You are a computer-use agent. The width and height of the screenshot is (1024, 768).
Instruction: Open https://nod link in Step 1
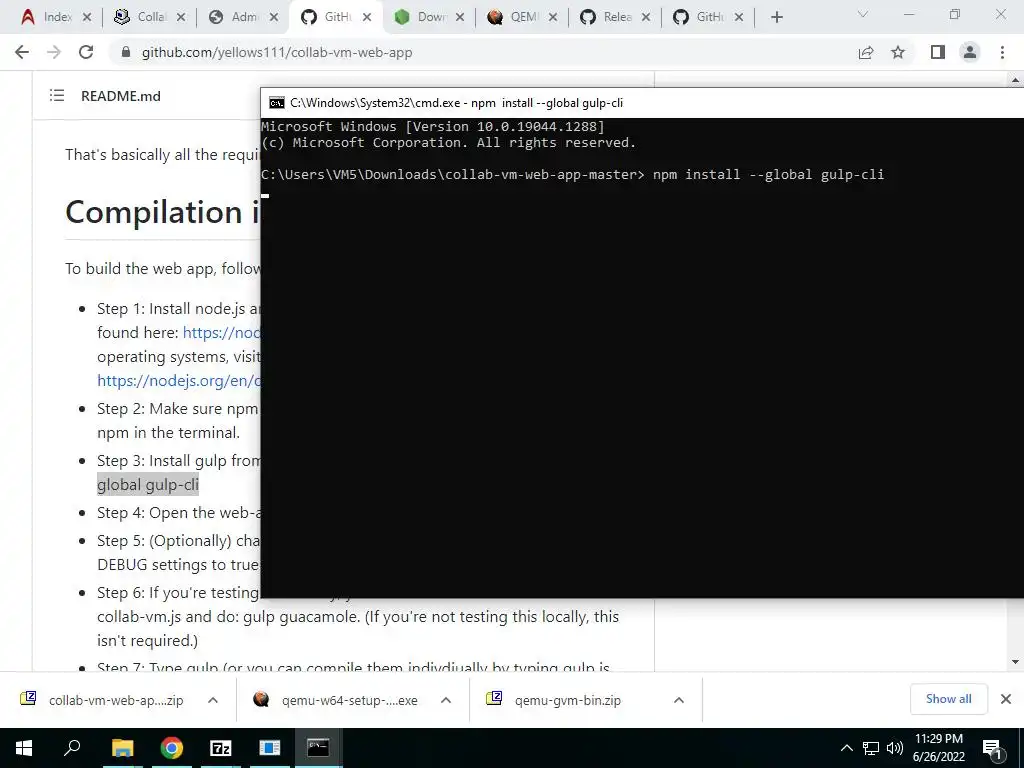tap(221, 332)
